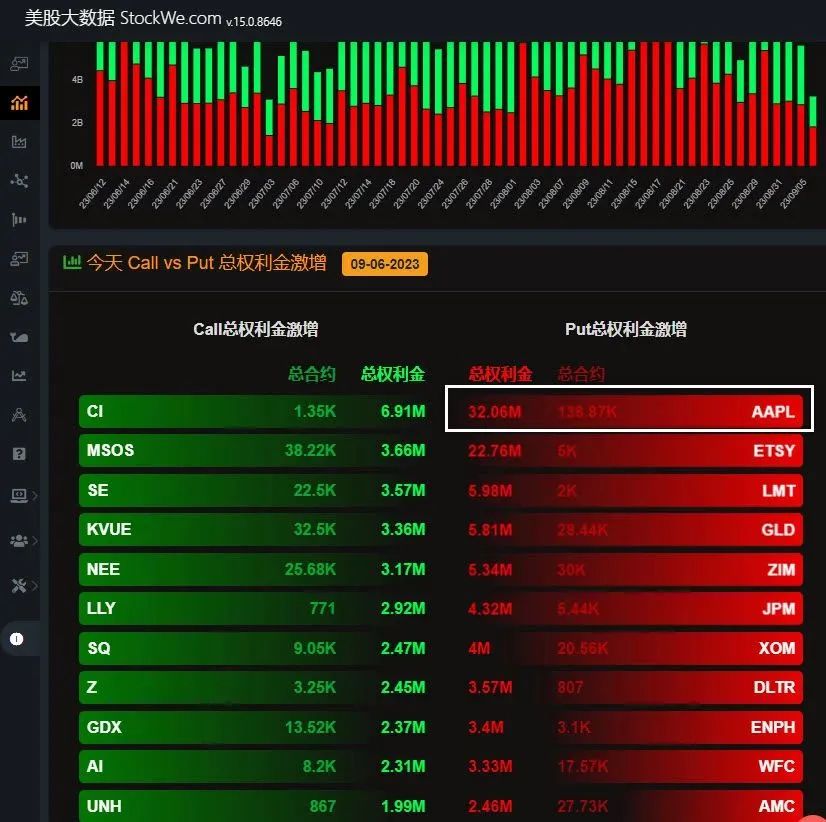Open the LLY call row
Viewport: 826px width, 822px height.
pos(255,609)
